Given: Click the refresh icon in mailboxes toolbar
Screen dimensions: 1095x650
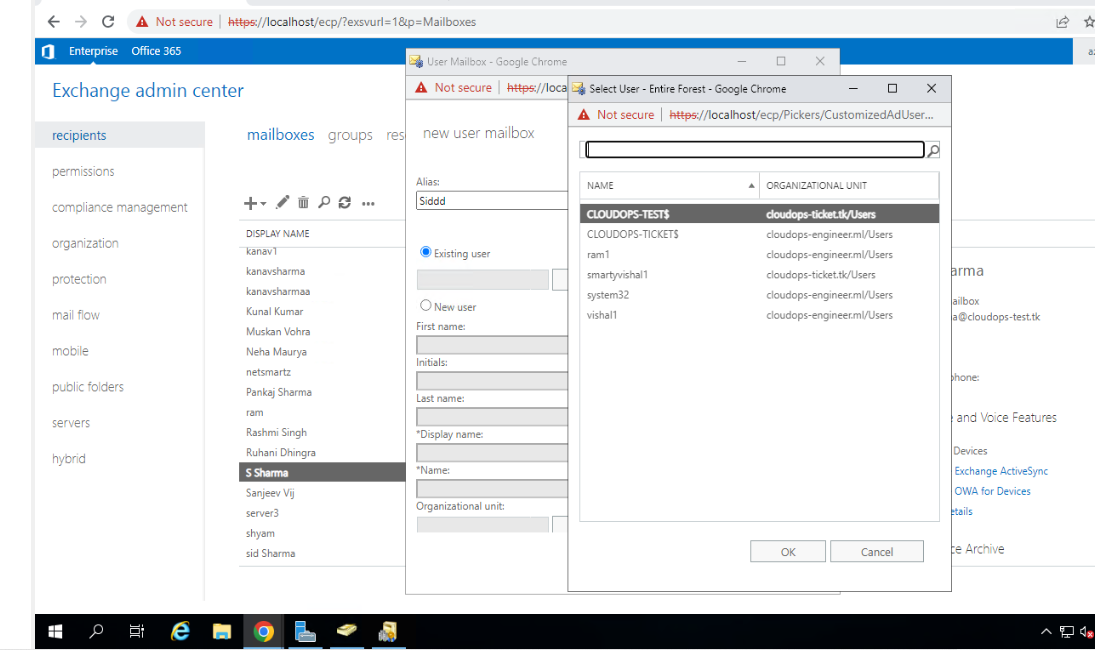Looking at the screenshot, I should coord(344,202).
